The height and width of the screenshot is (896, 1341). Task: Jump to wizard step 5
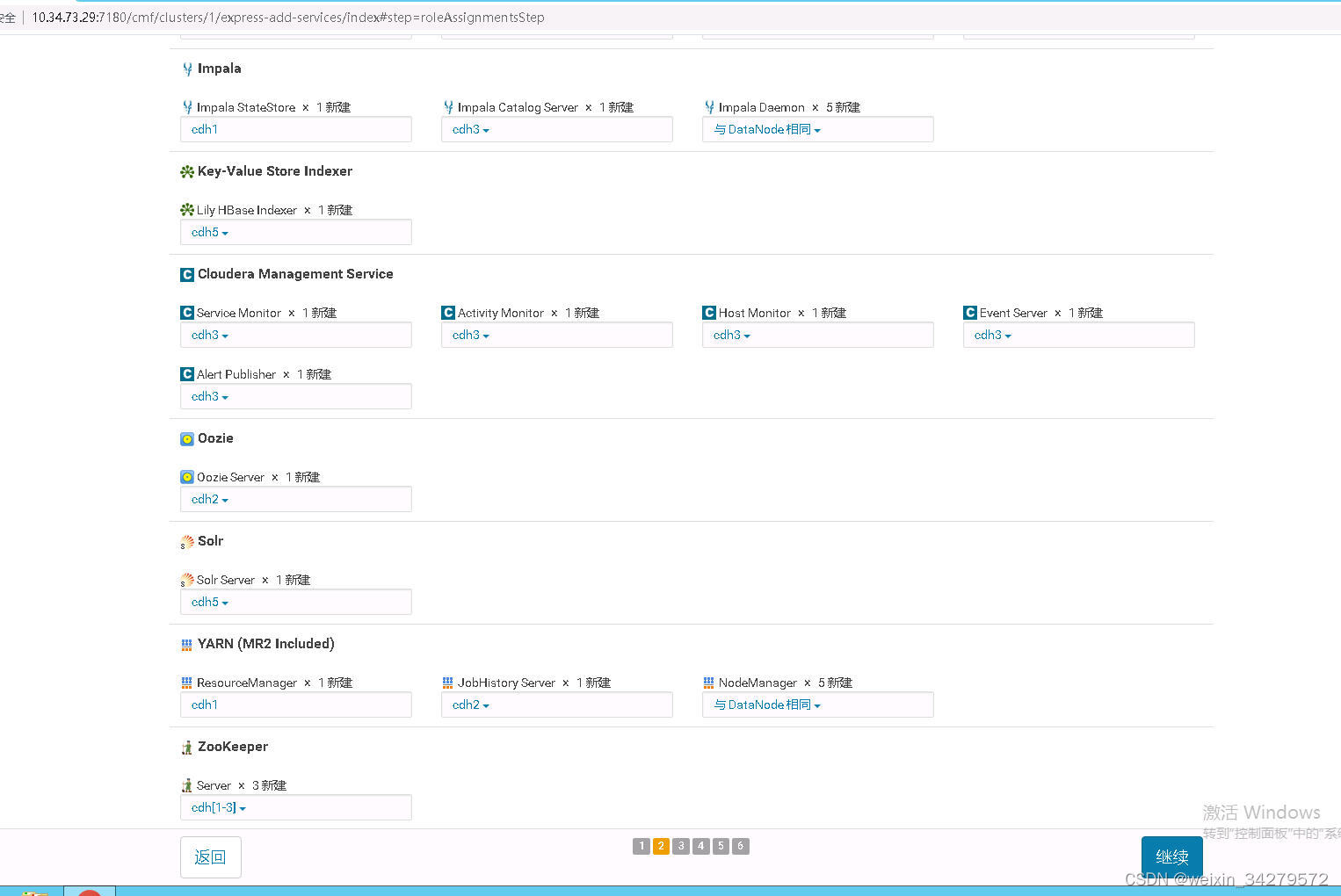721,846
